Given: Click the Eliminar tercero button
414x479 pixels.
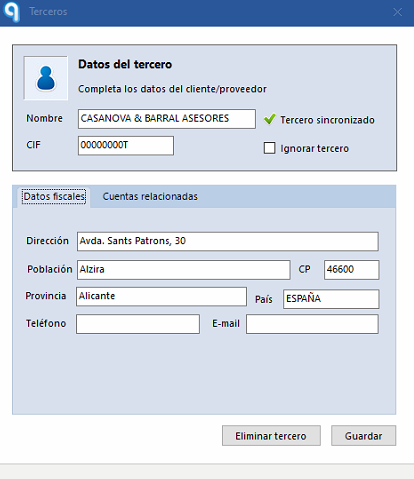Looking at the screenshot, I should [x=271, y=436].
